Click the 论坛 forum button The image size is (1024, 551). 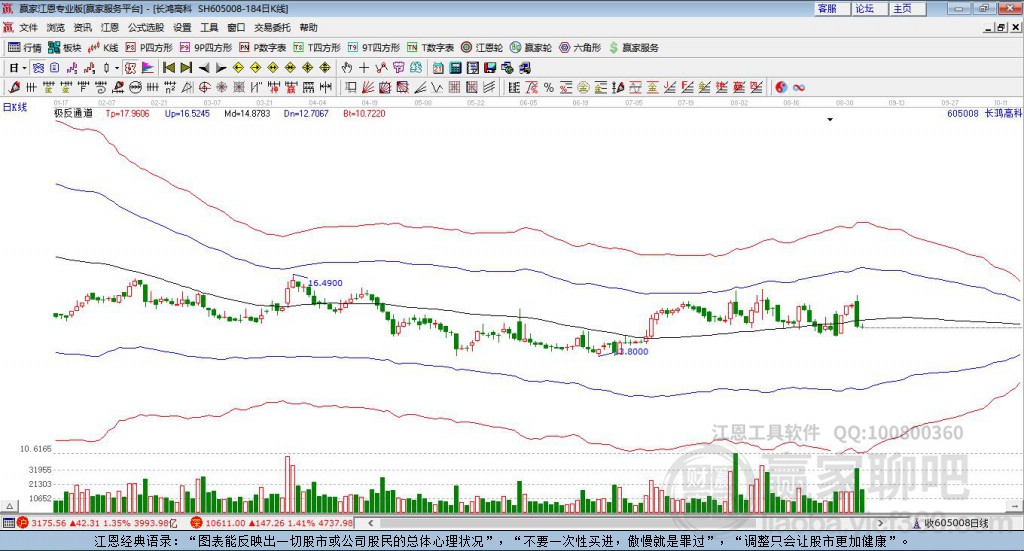(869, 8)
